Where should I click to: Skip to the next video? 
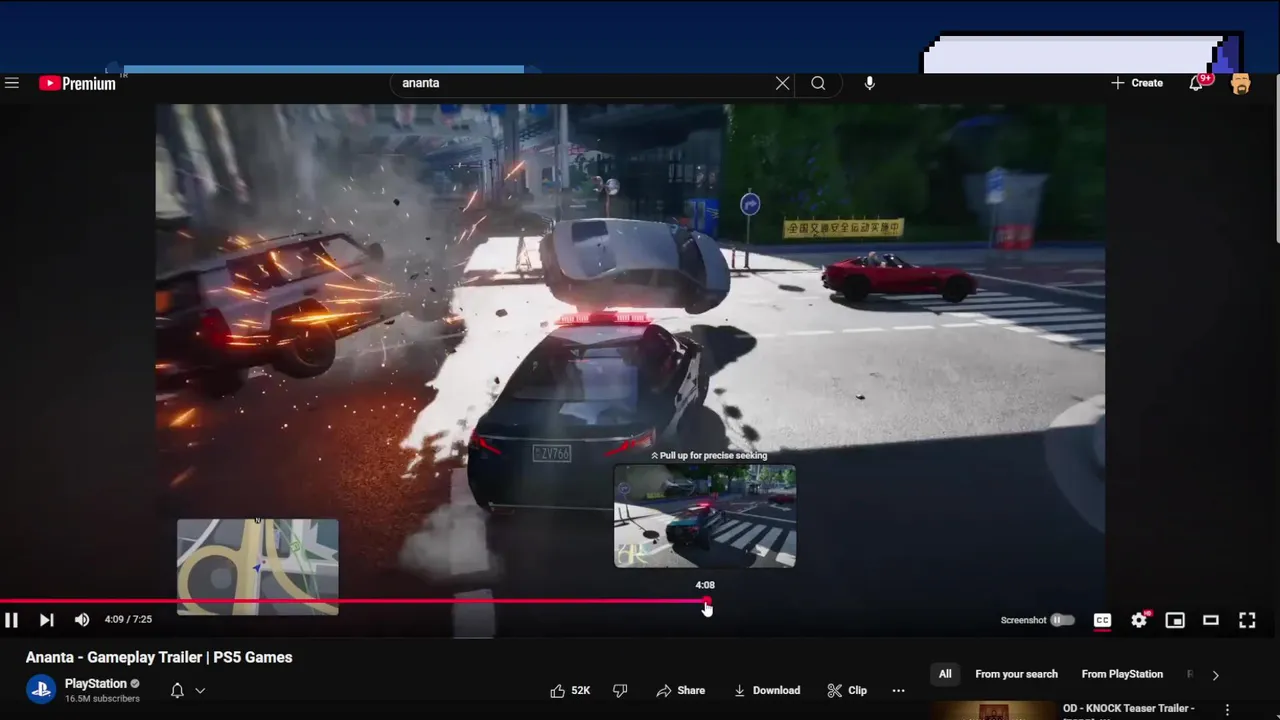click(x=46, y=620)
